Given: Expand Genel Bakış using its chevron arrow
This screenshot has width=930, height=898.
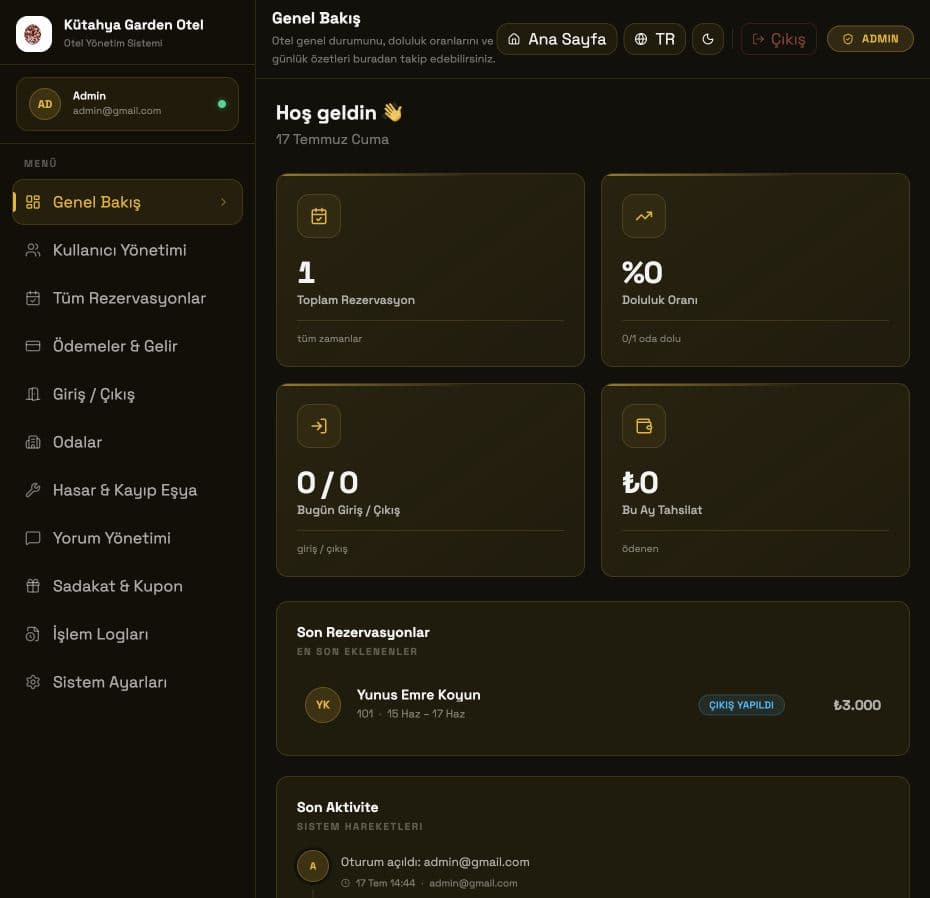Looking at the screenshot, I should coord(223,202).
